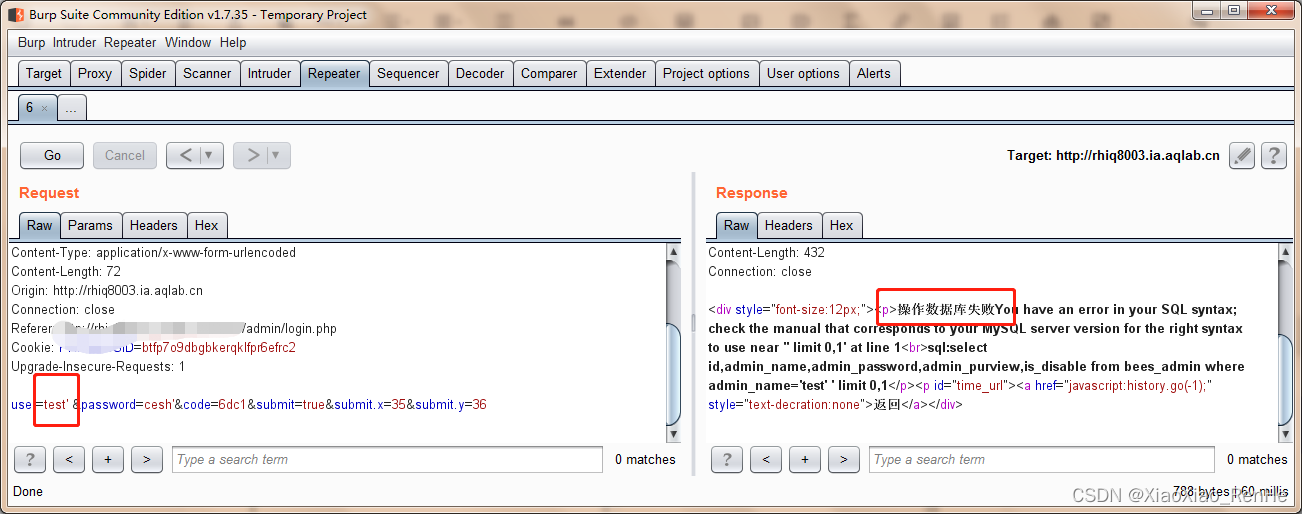Screen dimensions: 1302x514
Task: Click the Go button to send request
Action: (x=53, y=155)
